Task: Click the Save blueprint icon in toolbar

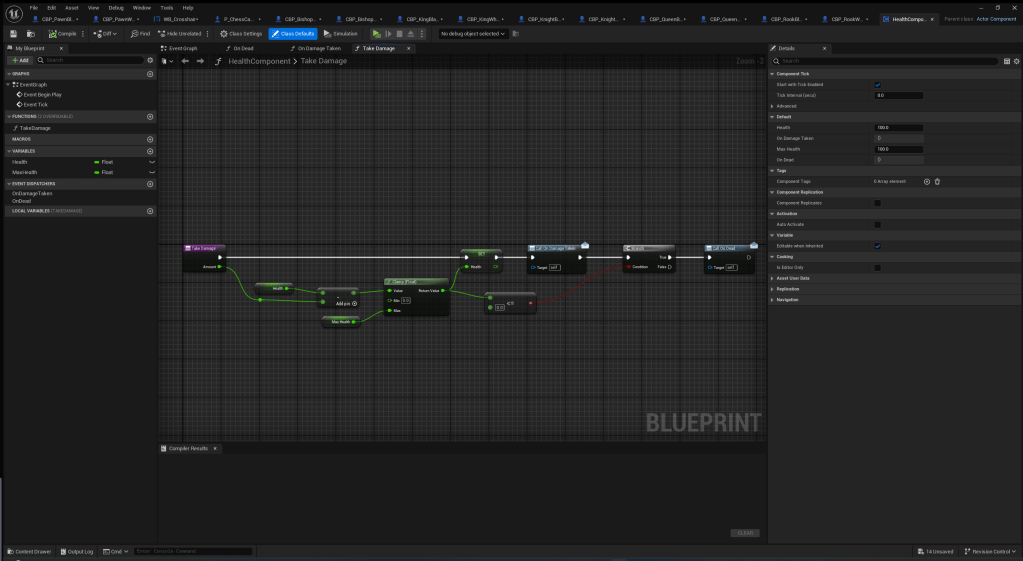Action: point(14,34)
